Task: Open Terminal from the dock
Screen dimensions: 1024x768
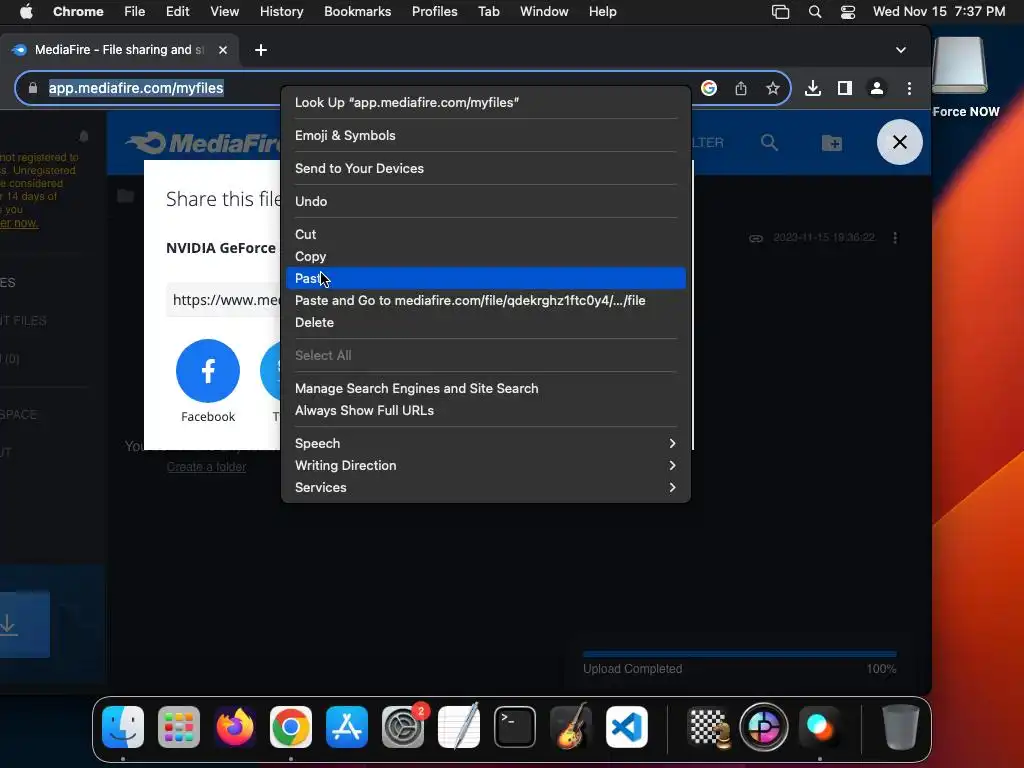Action: [x=515, y=727]
